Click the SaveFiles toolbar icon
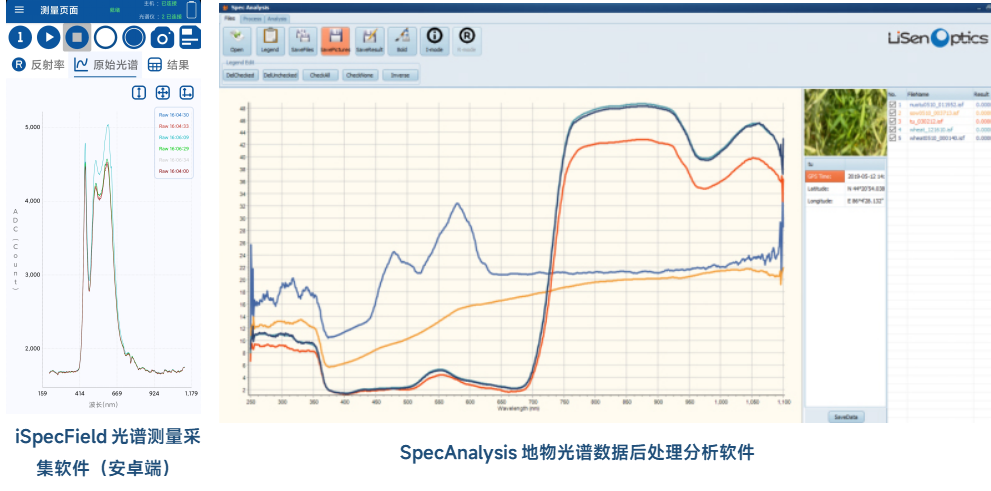991x491 pixels. coord(303,41)
